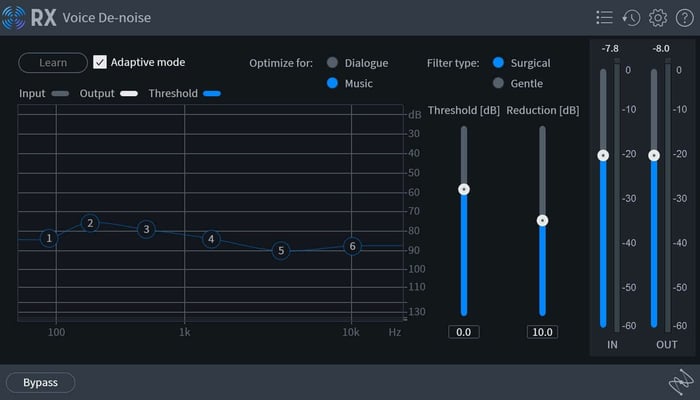The height and width of the screenshot is (400, 700).
Task: Click the Filter type: label
Action: [453, 63]
